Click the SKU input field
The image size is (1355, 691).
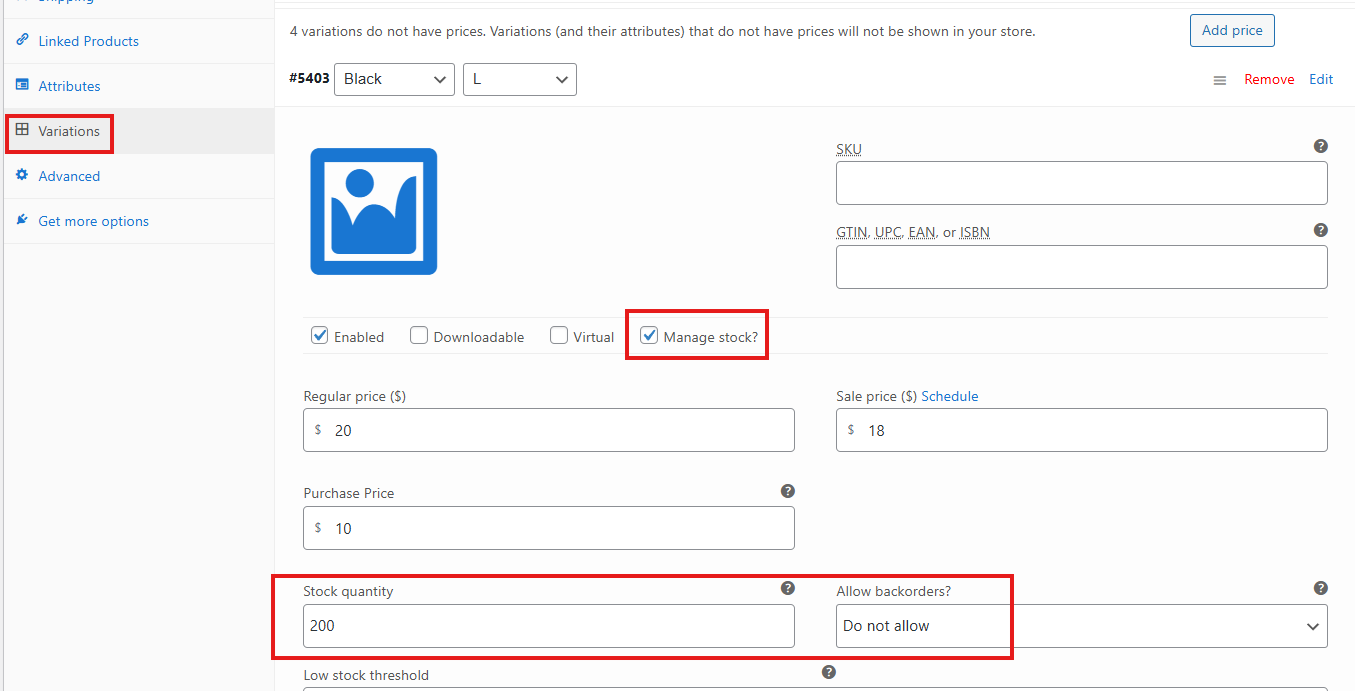1082,183
